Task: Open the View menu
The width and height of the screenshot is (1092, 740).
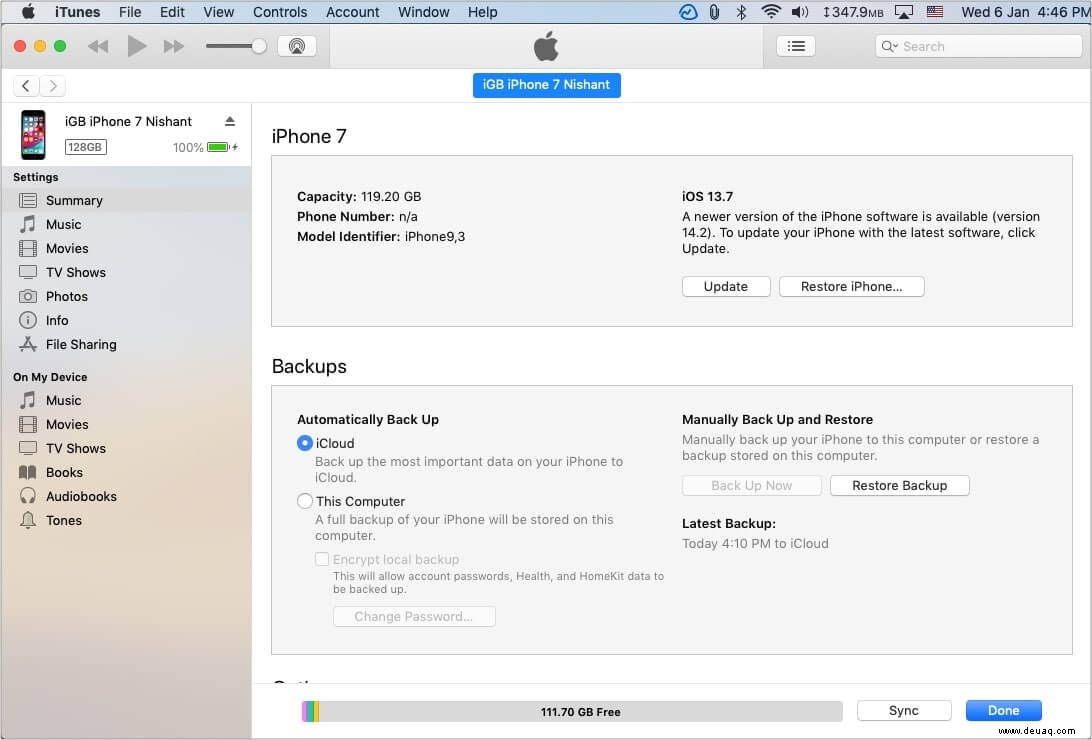Action: [219, 12]
